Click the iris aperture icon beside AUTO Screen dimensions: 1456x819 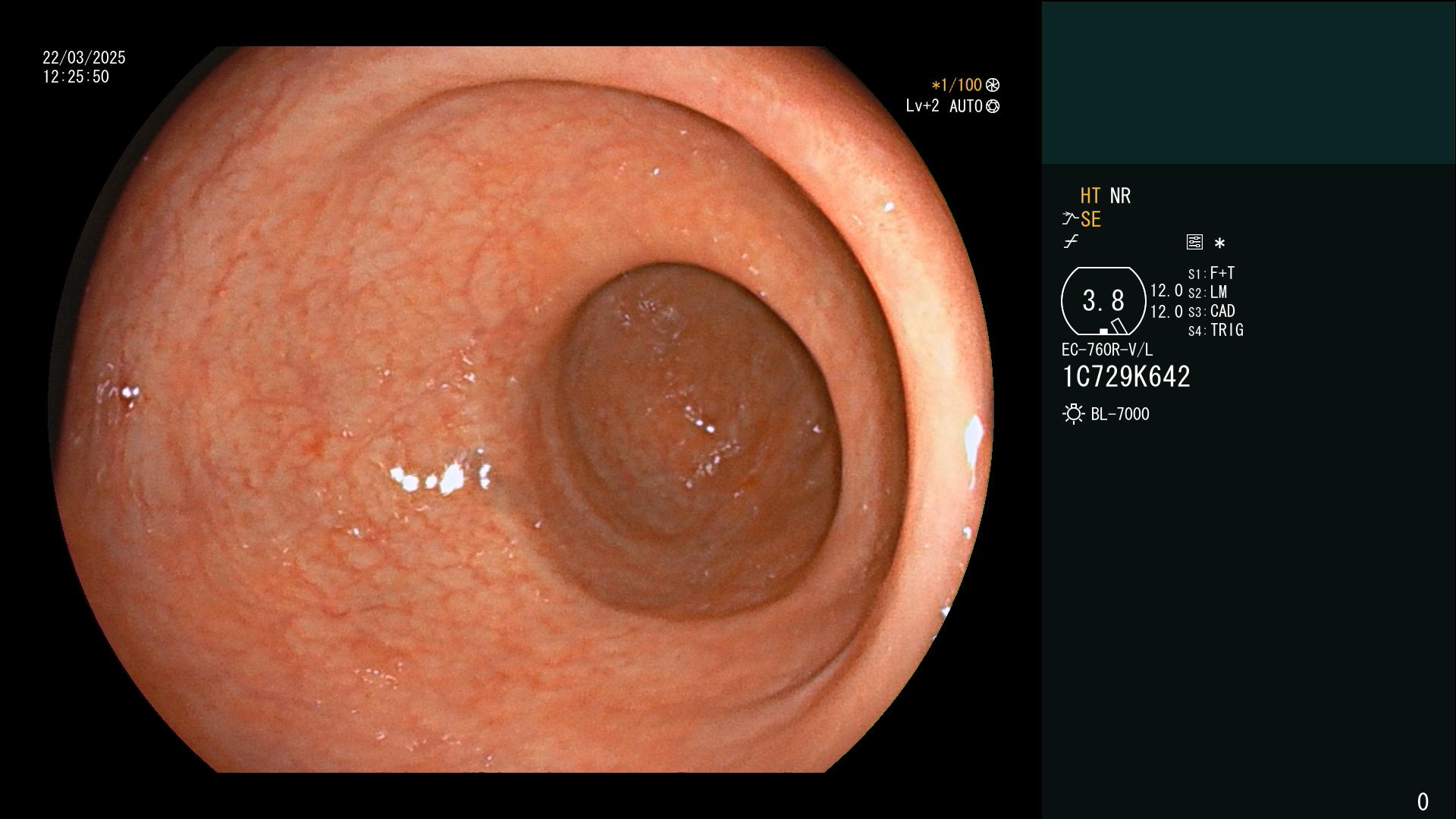tap(993, 106)
